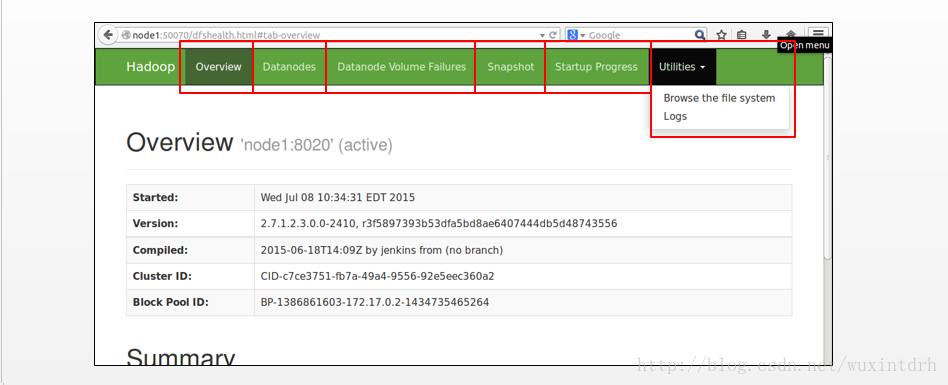The height and width of the screenshot is (385, 948).
Task: Open the hamburger menu button
Action: 818,34
